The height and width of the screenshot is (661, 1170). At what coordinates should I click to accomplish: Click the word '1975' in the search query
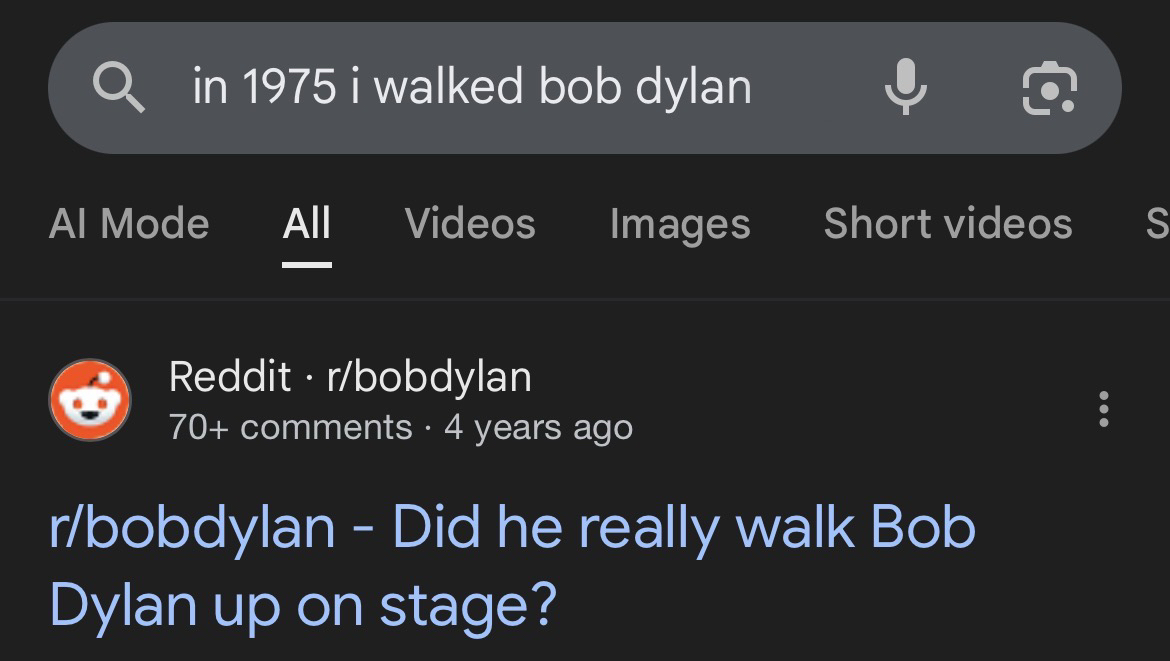point(290,87)
